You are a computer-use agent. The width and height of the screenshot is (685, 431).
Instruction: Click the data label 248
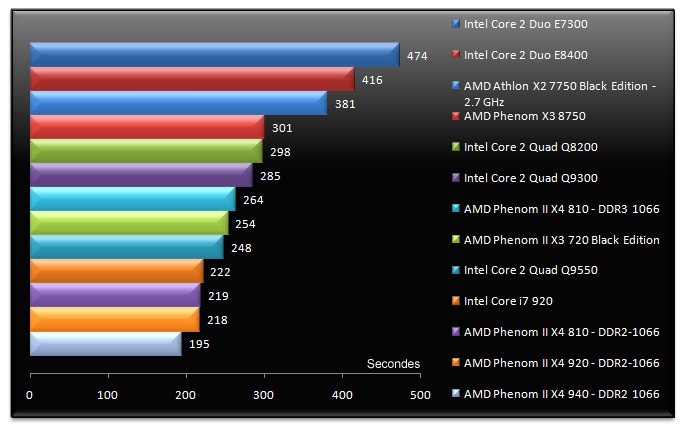click(241, 248)
